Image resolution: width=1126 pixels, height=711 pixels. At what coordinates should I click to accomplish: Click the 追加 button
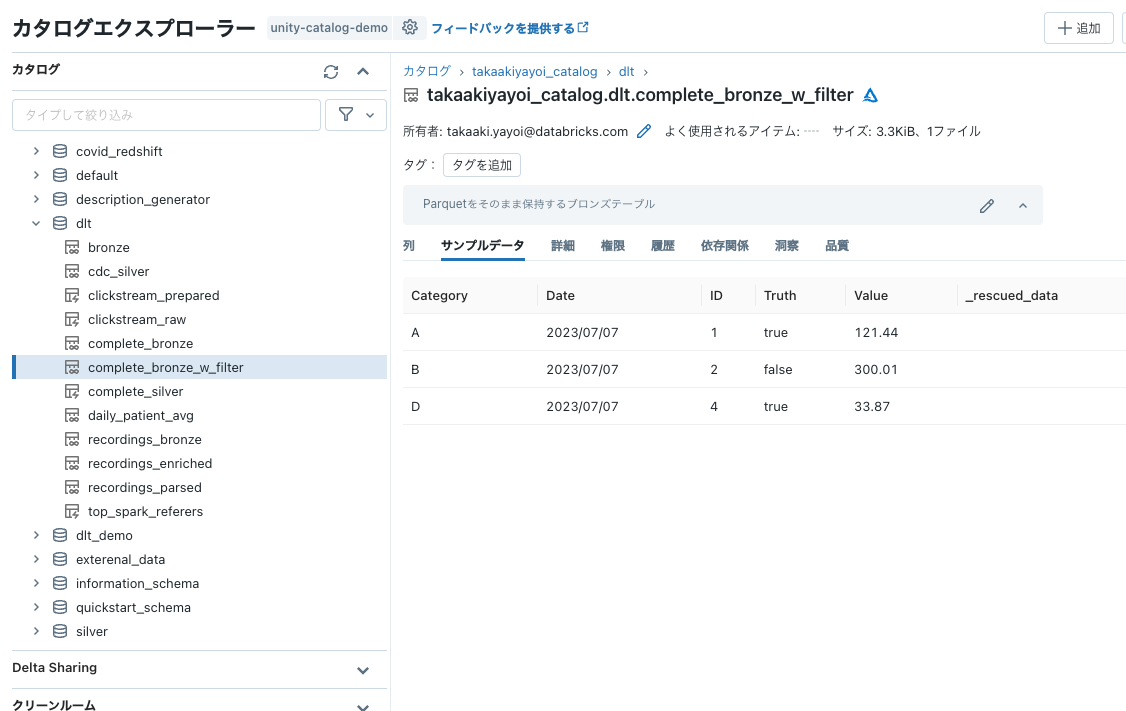1078,27
